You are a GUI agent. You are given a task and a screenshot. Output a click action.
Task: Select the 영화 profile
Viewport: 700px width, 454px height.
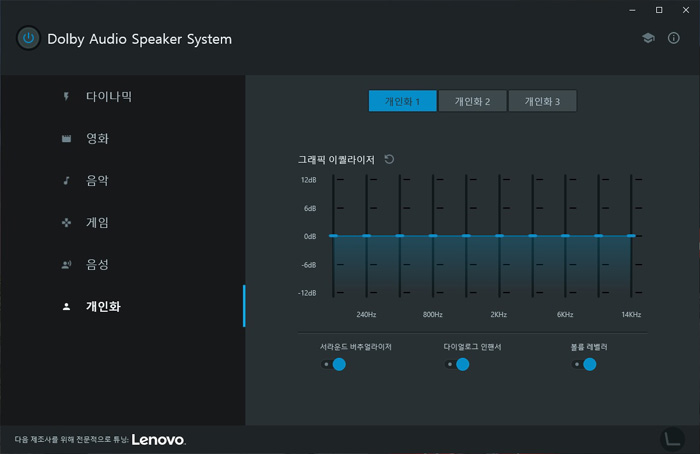point(122,138)
